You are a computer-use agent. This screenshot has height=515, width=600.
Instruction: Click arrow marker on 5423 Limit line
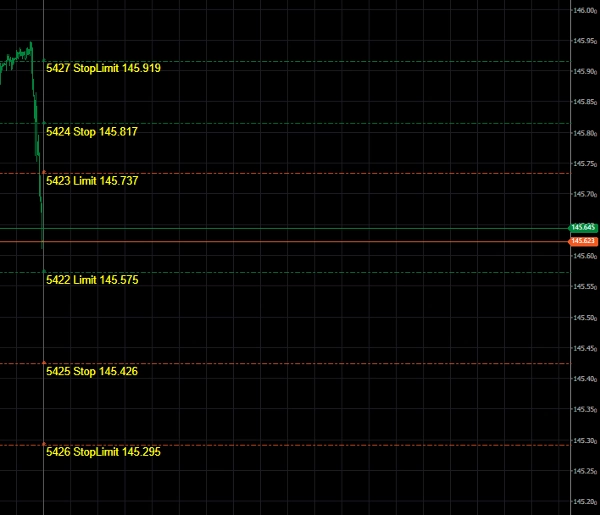(44, 173)
